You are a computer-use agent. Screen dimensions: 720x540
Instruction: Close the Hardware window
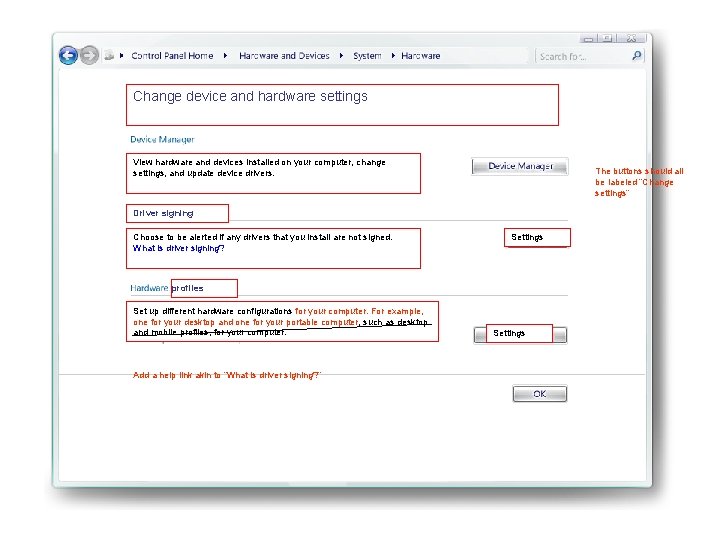[x=632, y=39]
